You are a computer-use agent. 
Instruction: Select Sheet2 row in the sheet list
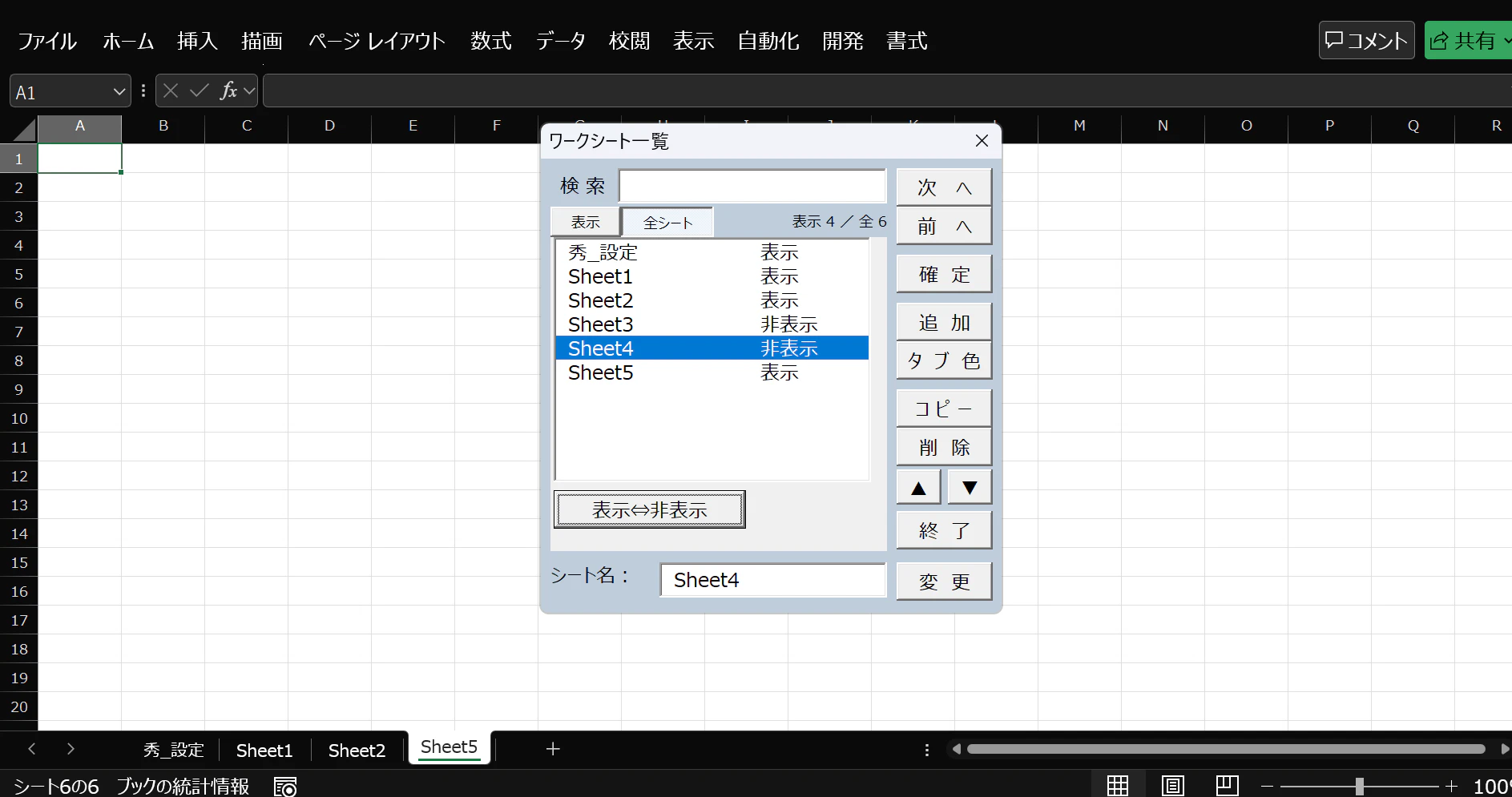[712, 300]
